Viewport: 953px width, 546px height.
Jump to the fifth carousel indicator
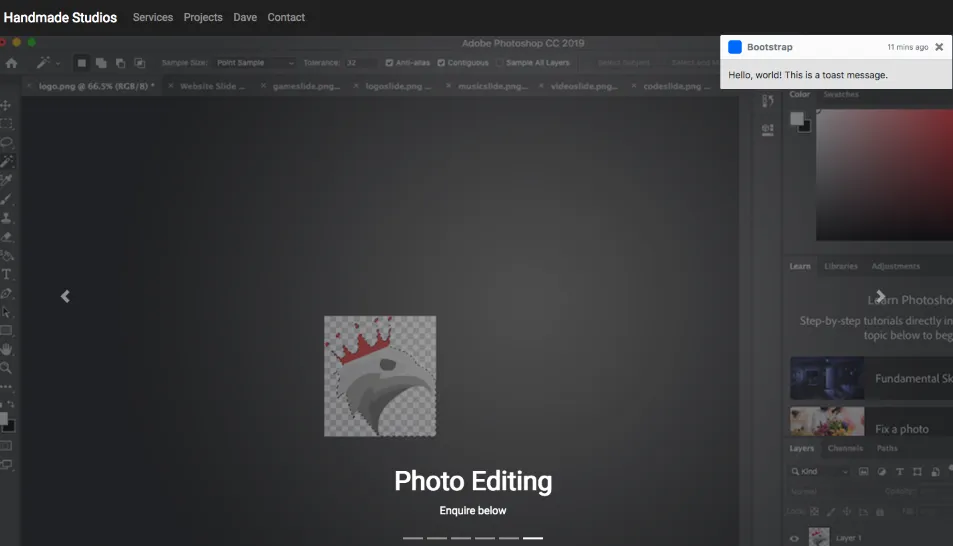[509, 538]
